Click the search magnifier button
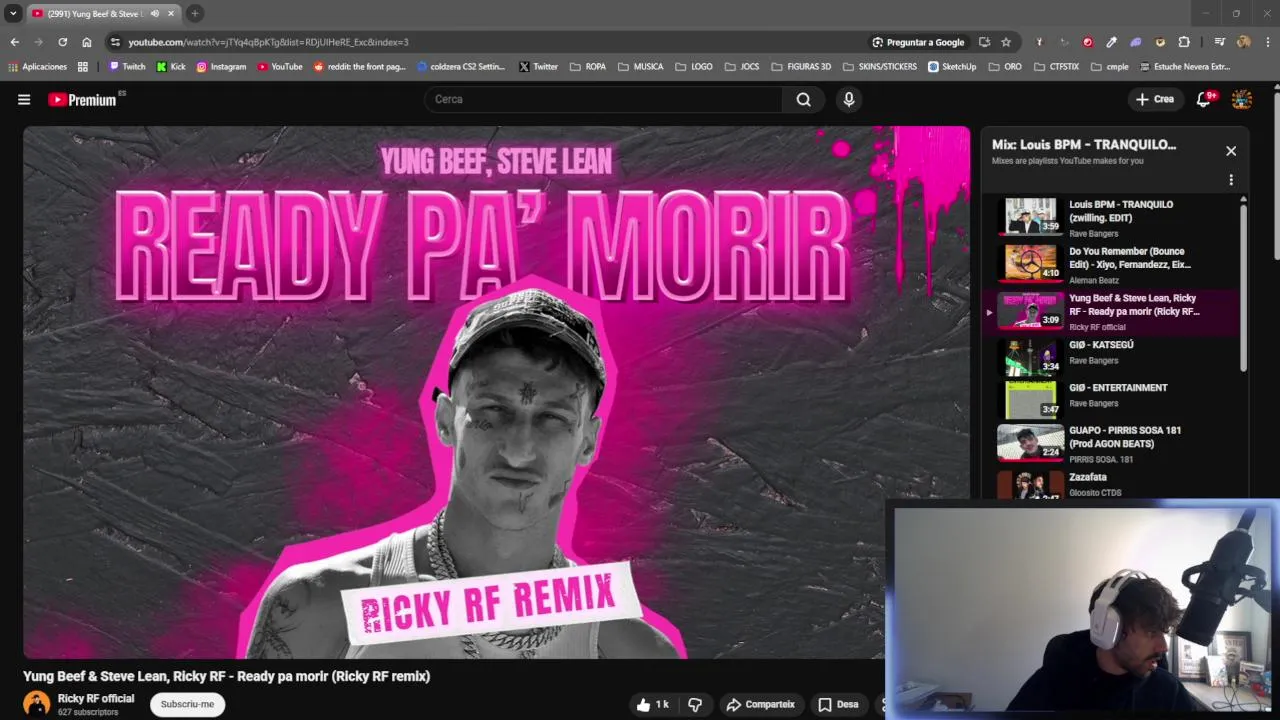The width and height of the screenshot is (1280, 720). point(803,99)
